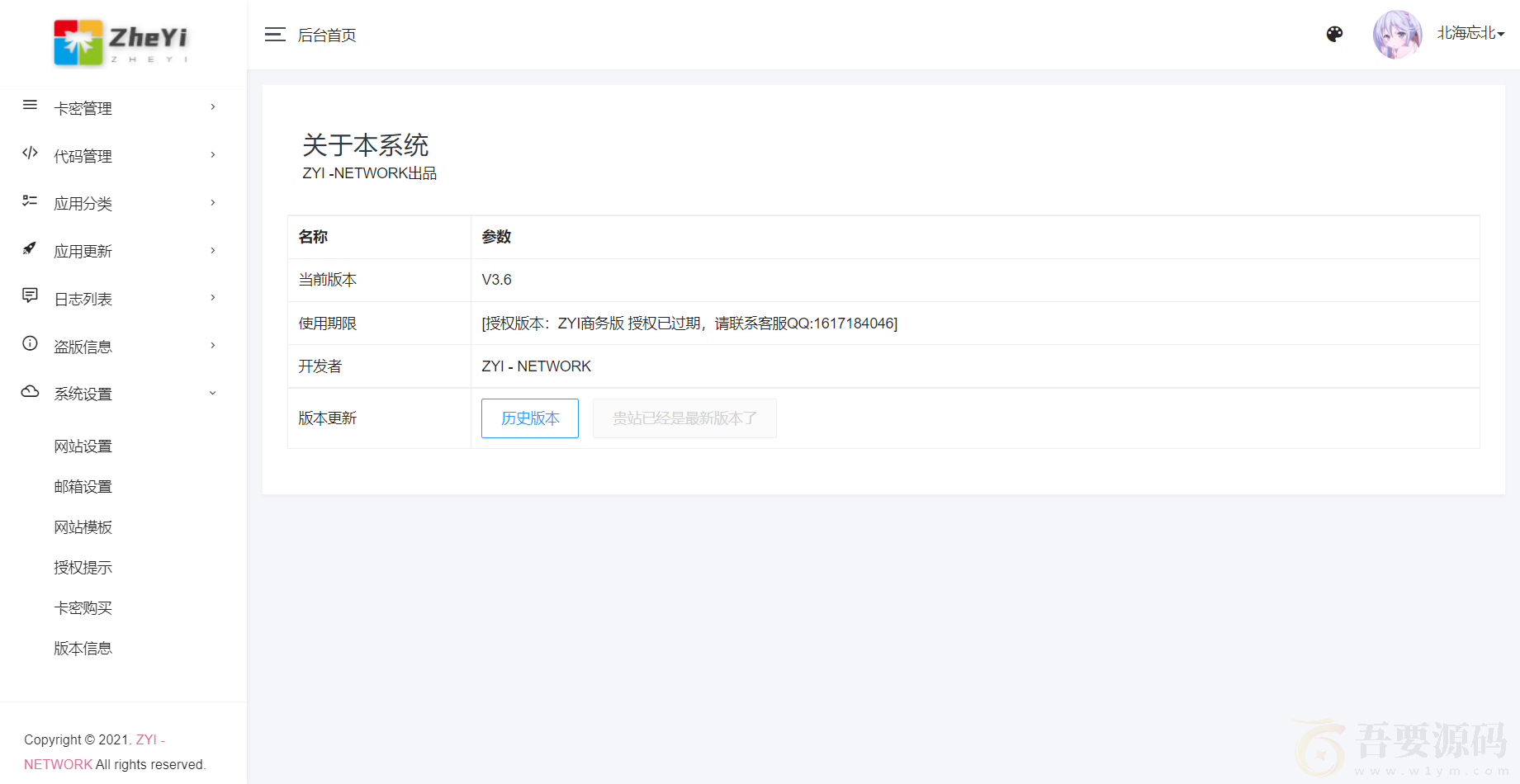
Task: Expand 应用分类 with its chevron arrow
Action: click(213, 203)
